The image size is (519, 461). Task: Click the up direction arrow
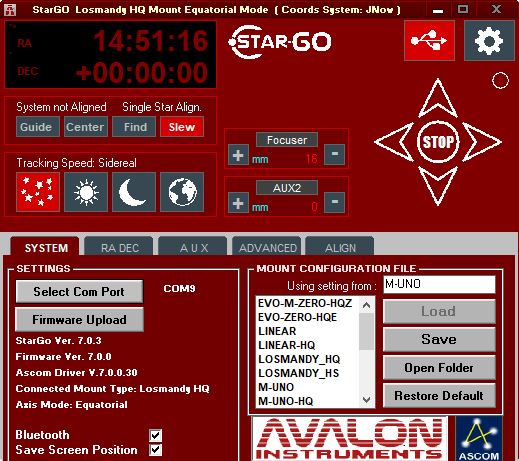click(x=438, y=98)
